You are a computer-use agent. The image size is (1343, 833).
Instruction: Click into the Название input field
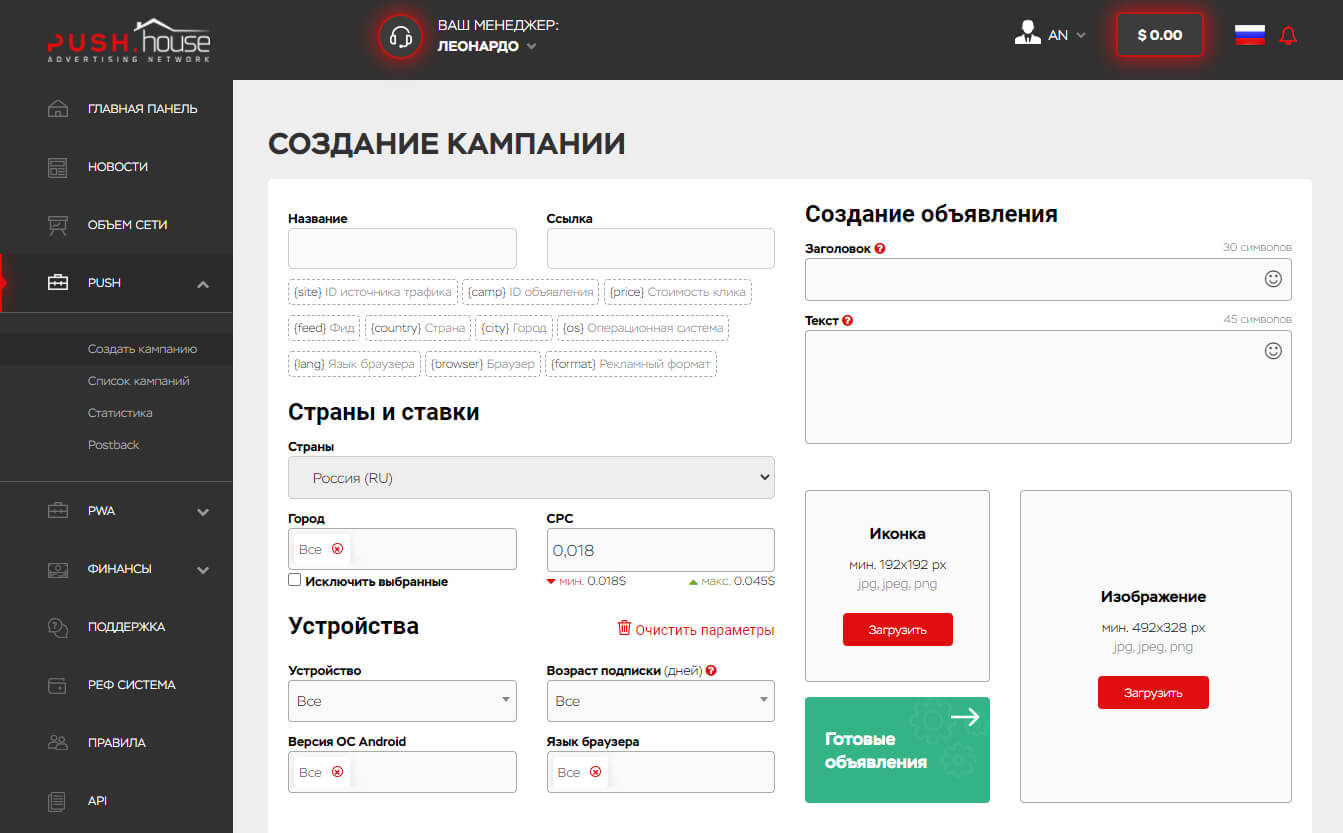coord(402,249)
